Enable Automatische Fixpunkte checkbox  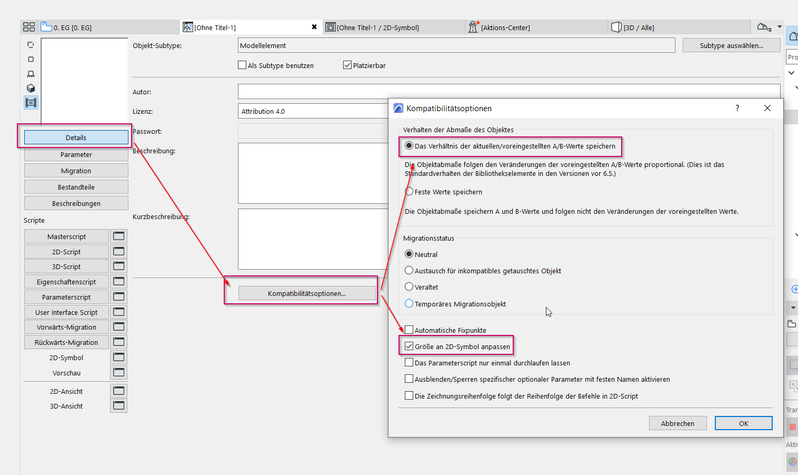(409, 330)
